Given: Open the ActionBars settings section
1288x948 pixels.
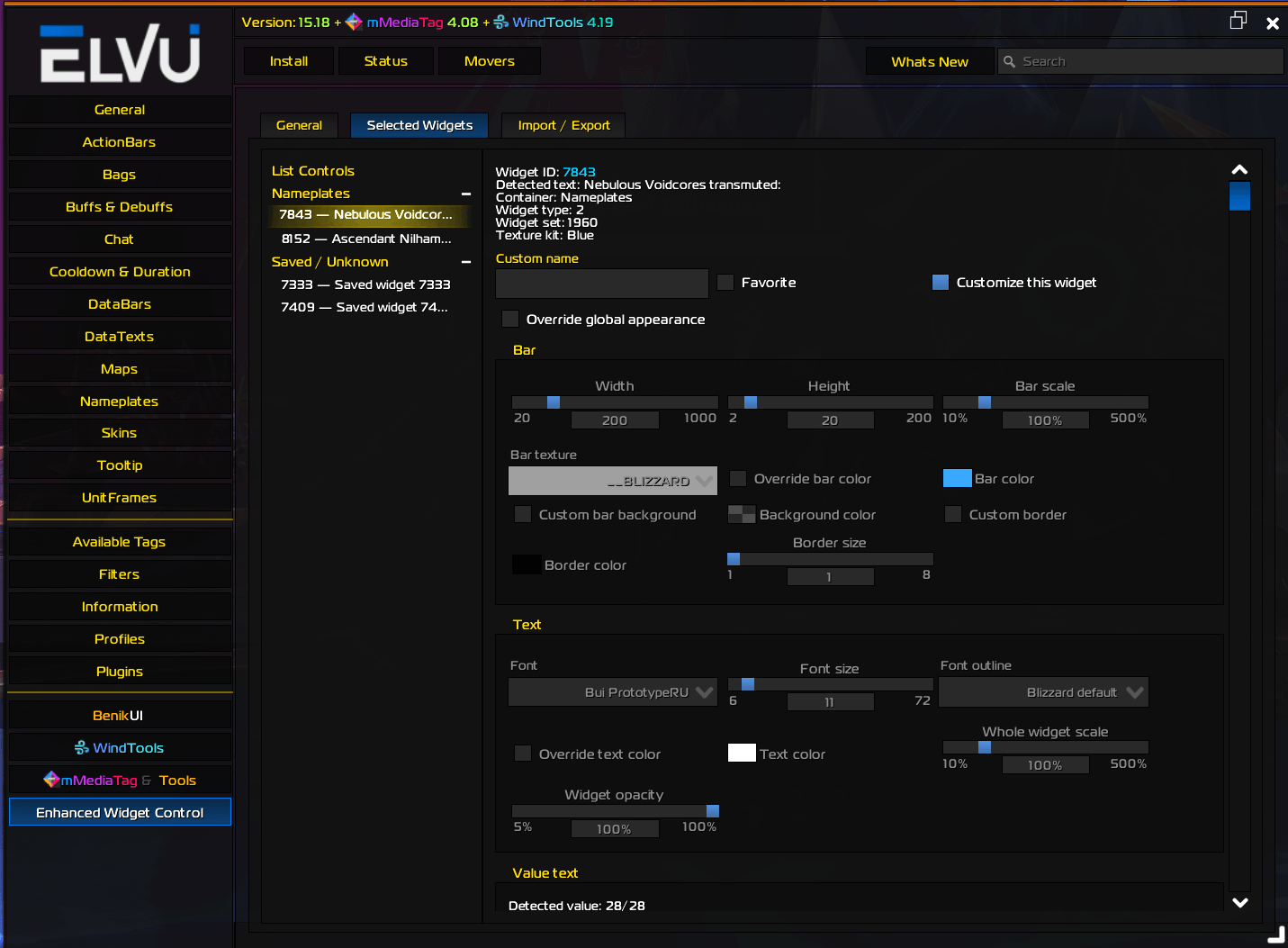Looking at the screenshot, I should pyautogui.click(x=120, y=142).
